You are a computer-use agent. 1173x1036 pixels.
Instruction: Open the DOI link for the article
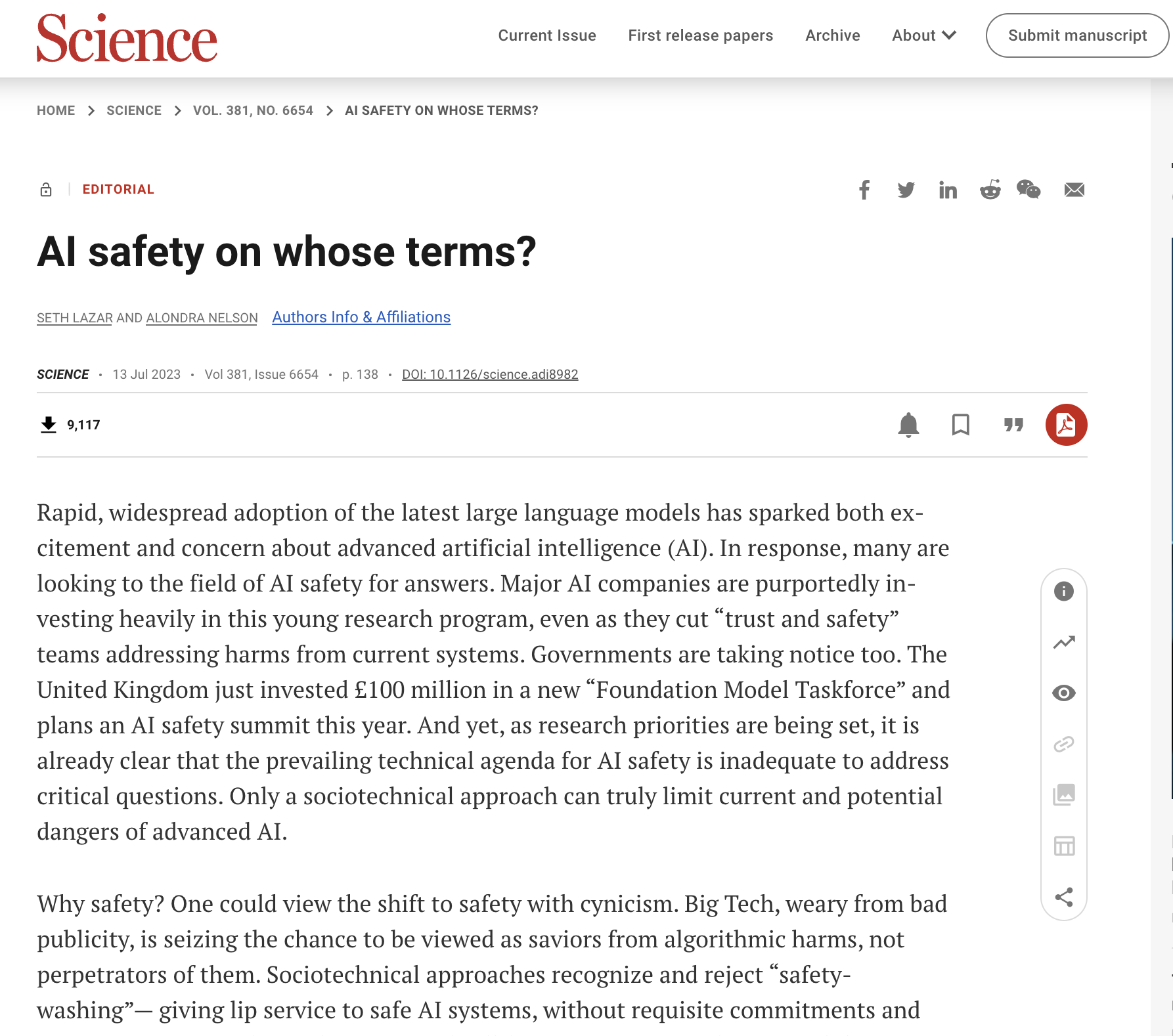tap(490, 374)
